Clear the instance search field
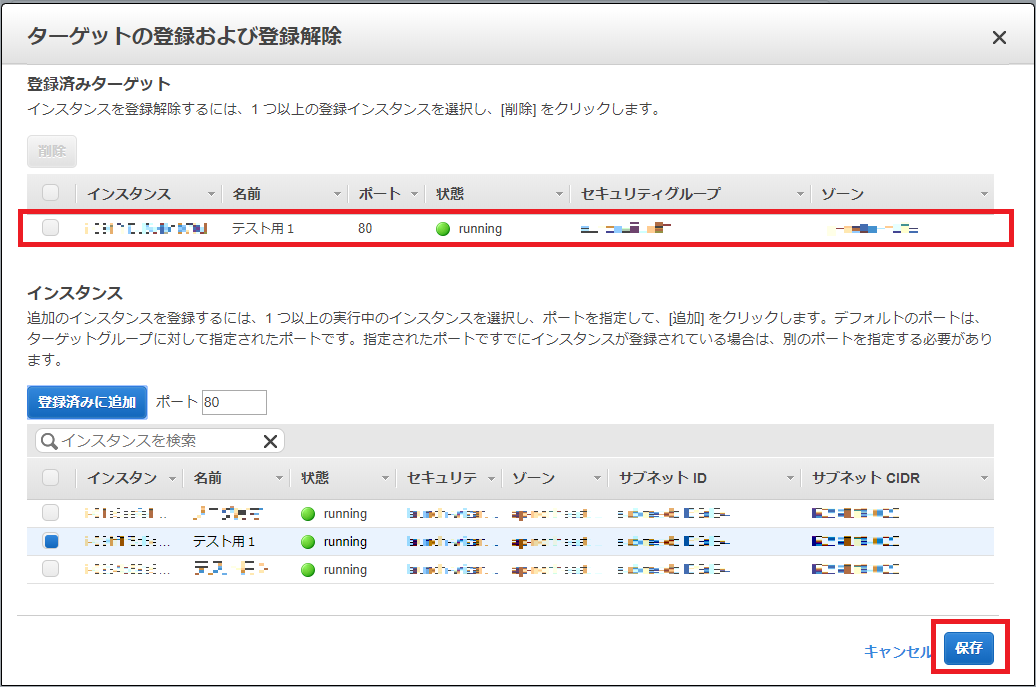The width and height of the screenshot is (1036, 687). (x=270, y=441)
